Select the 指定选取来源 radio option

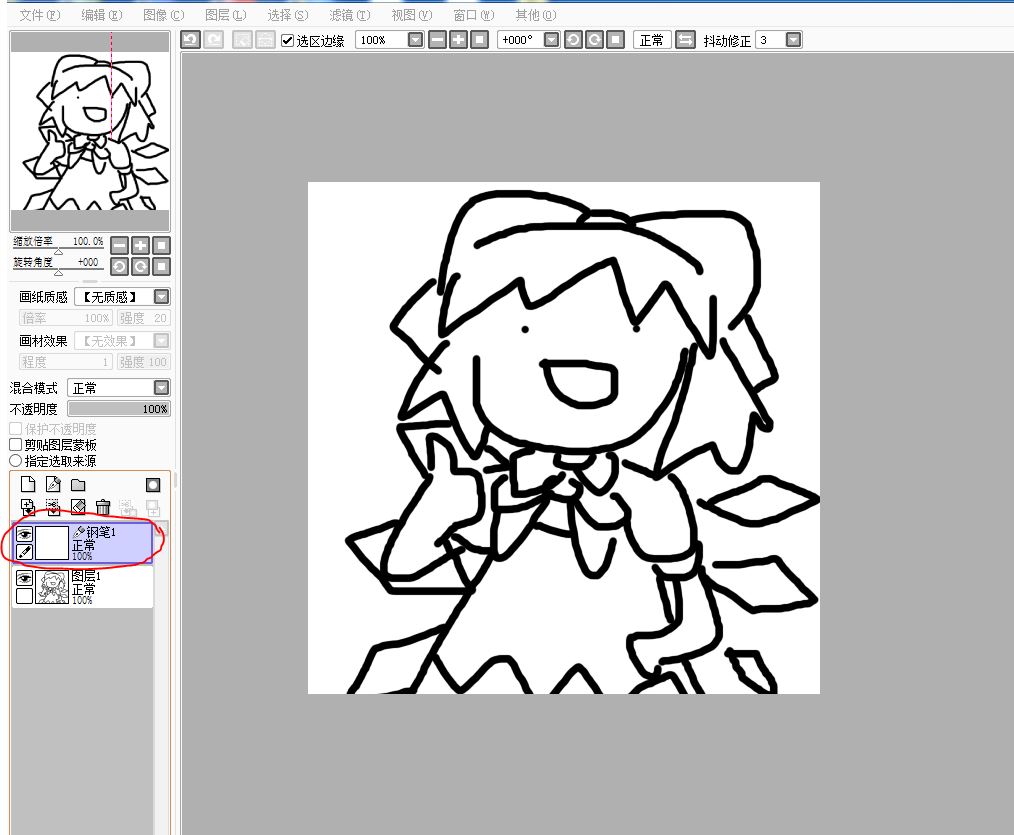point(16,461)
